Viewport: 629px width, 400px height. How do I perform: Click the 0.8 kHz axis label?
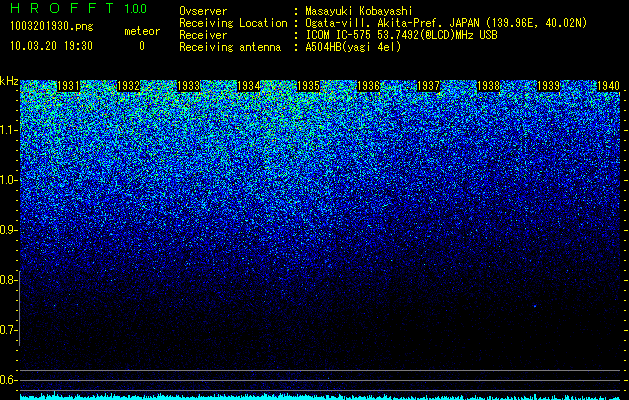pos(7,280)
